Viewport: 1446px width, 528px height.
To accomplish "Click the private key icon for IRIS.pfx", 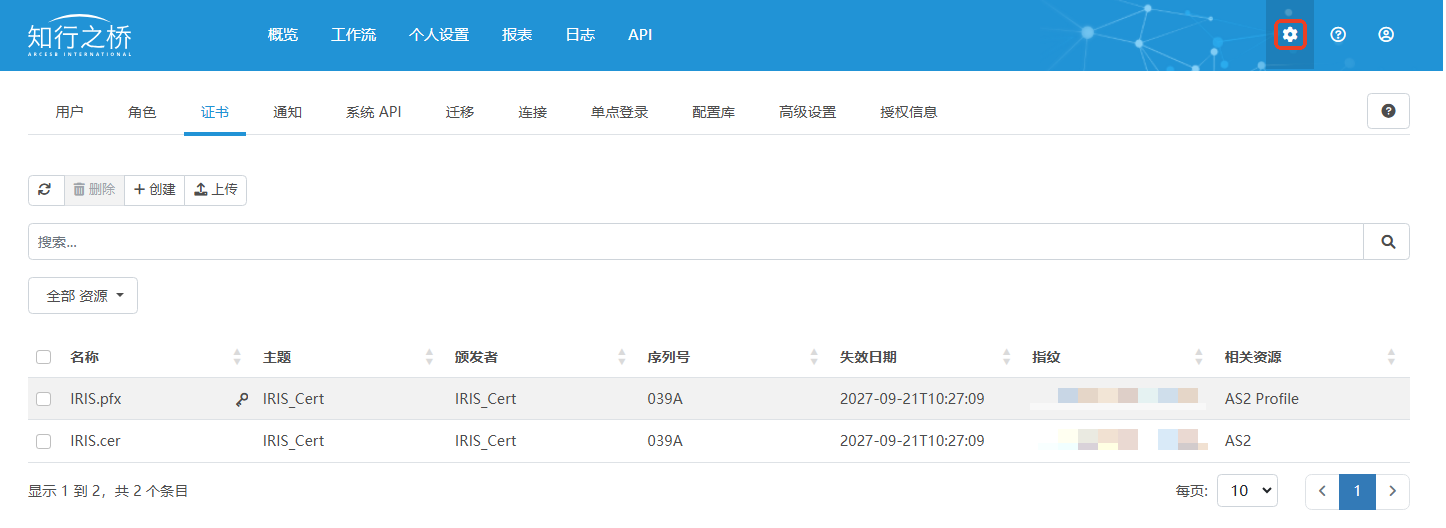I will [x=242, y=399].
